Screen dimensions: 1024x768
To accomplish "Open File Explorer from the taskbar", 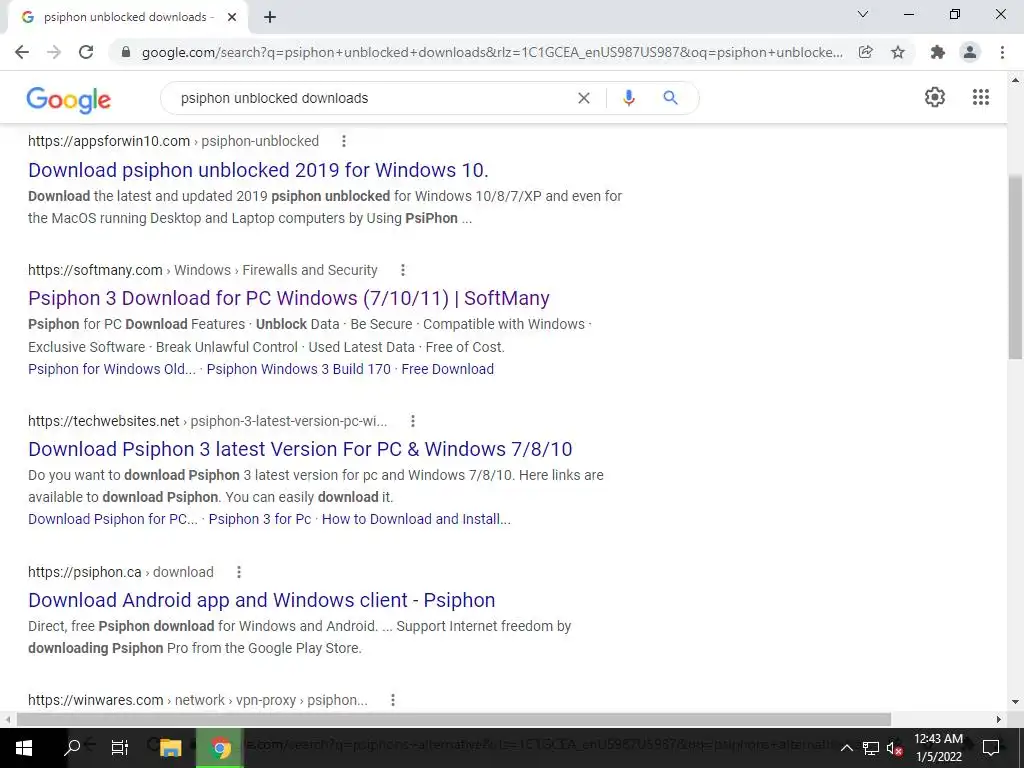I will click(x=170, y=748).
